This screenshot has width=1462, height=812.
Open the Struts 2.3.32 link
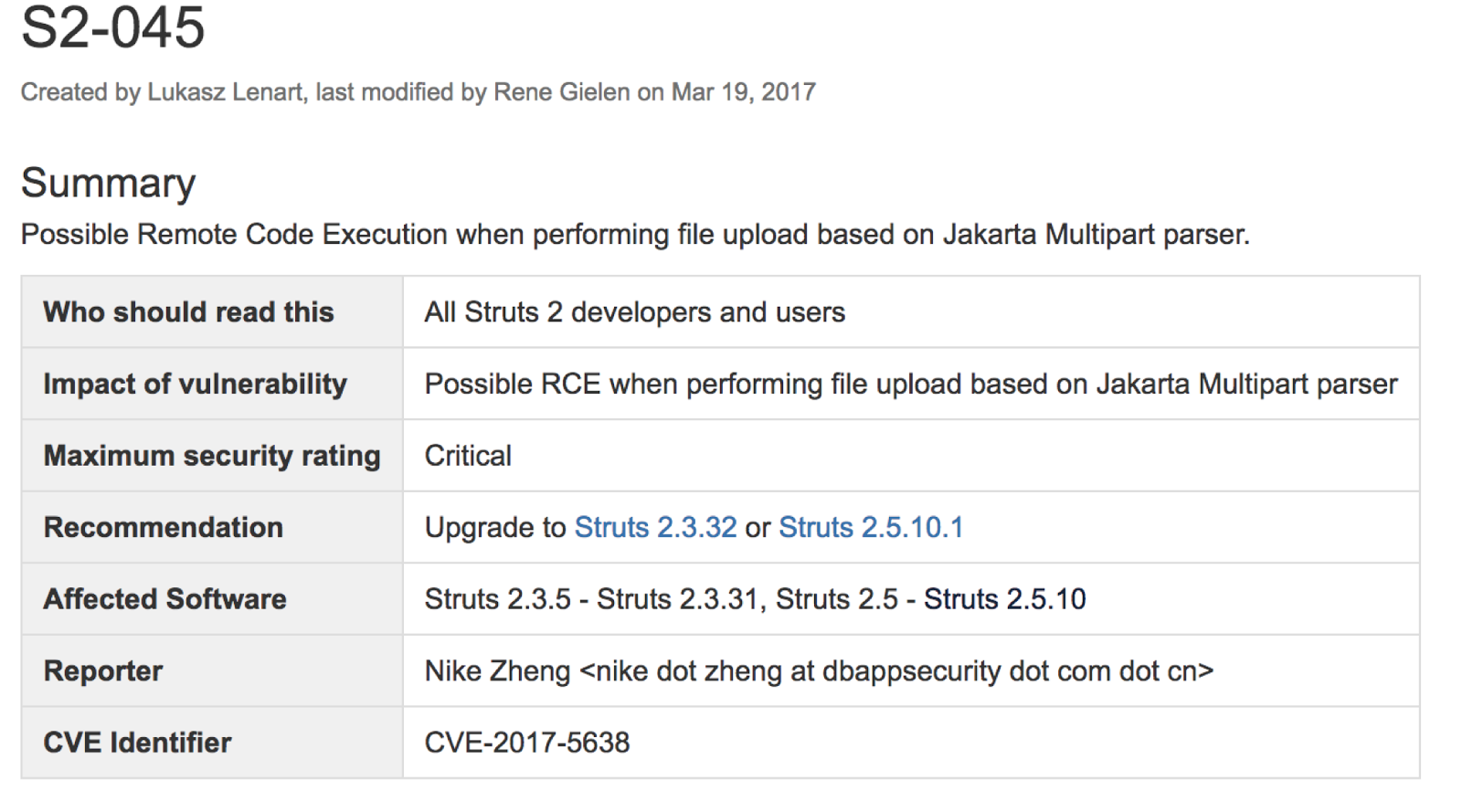(655, 527)
